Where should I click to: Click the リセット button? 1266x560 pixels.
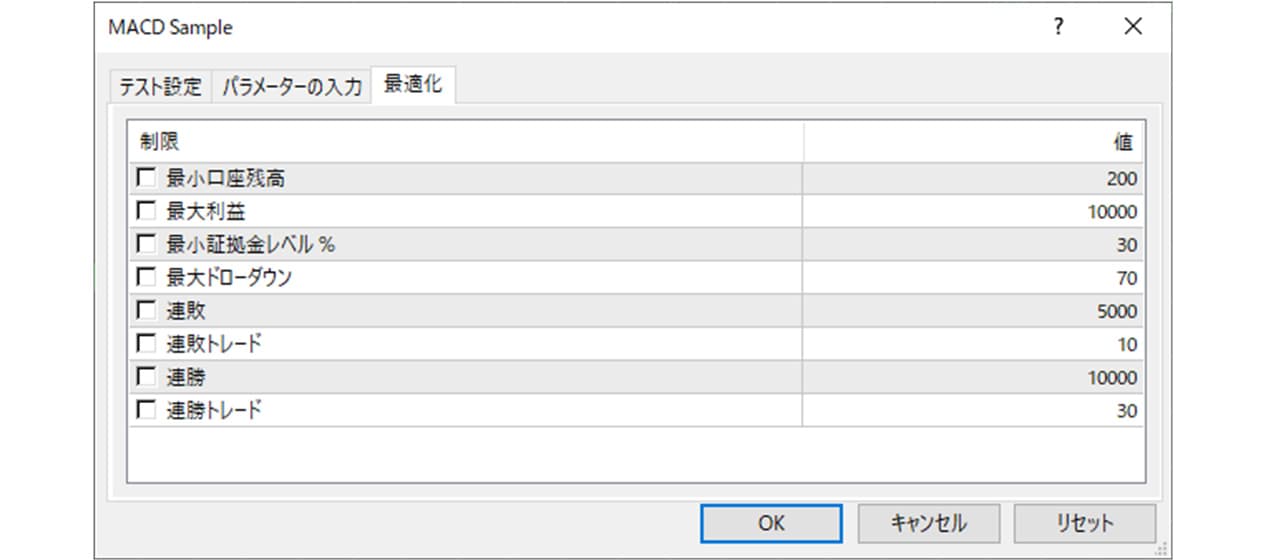(x=1085, y=523)
